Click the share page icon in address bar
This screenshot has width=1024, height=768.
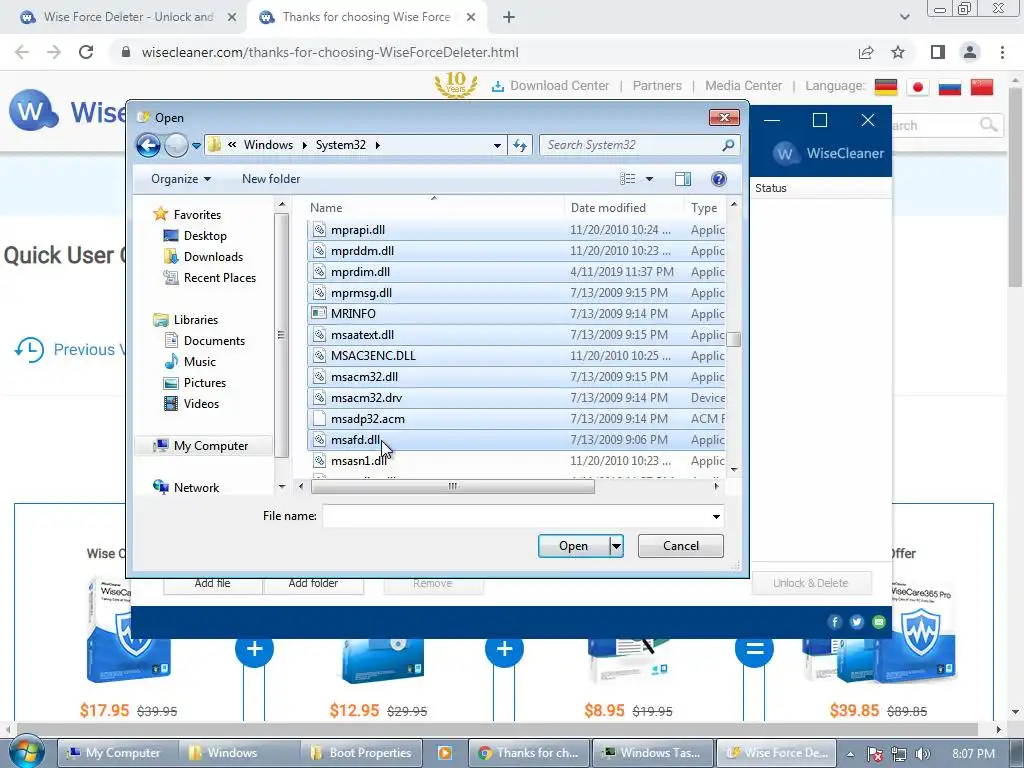click(x=866, y=52)
